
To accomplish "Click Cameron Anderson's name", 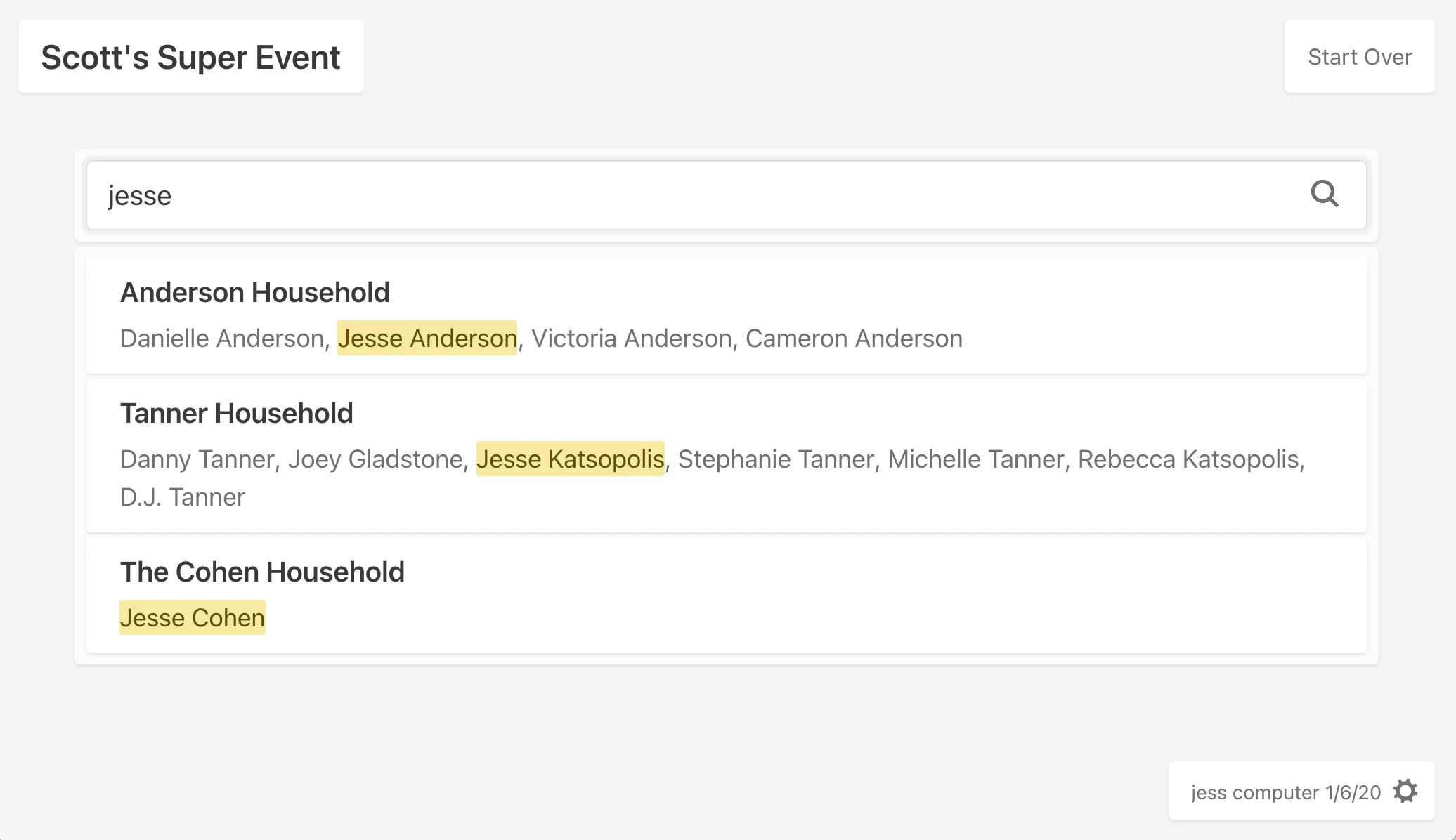I will point(853,339).
